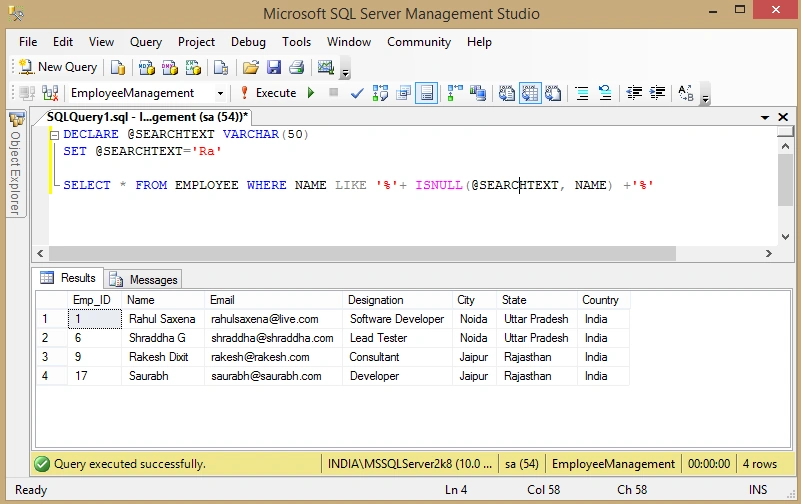Toggle Results to Text mode
Viewport: 801px width, 504px height.
506,93
